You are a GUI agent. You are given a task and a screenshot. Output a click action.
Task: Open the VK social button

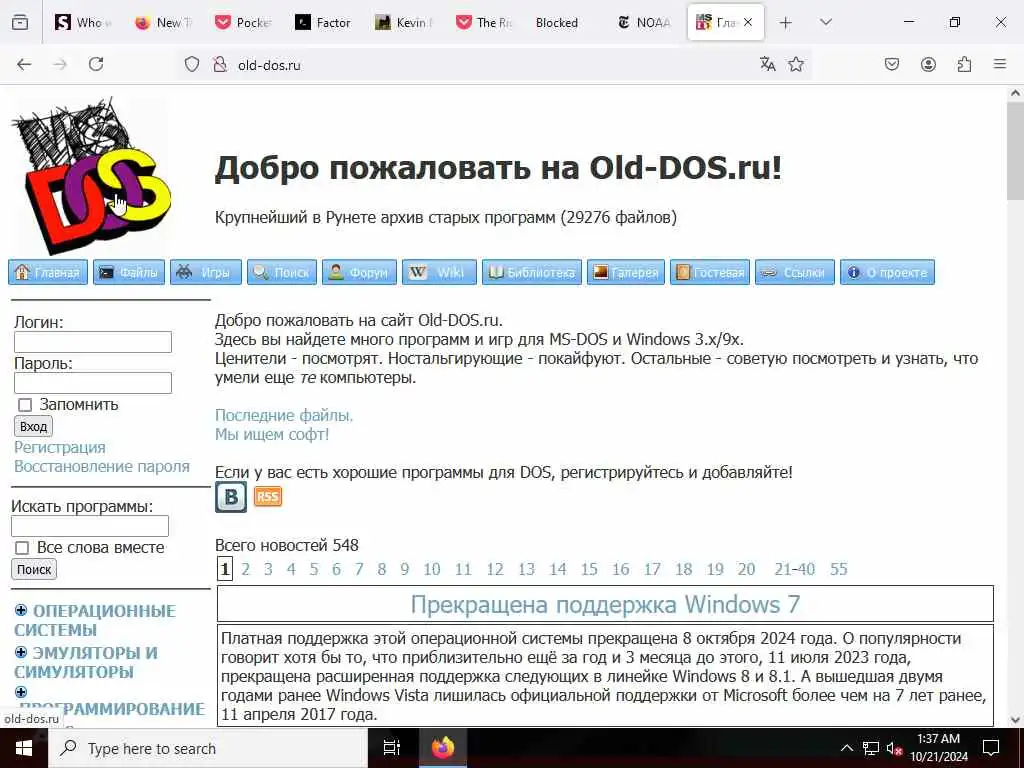[231, 497]
